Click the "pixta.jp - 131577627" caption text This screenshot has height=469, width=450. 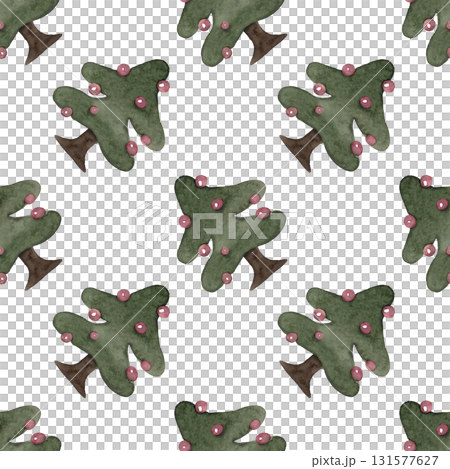(x=375, y=461)
